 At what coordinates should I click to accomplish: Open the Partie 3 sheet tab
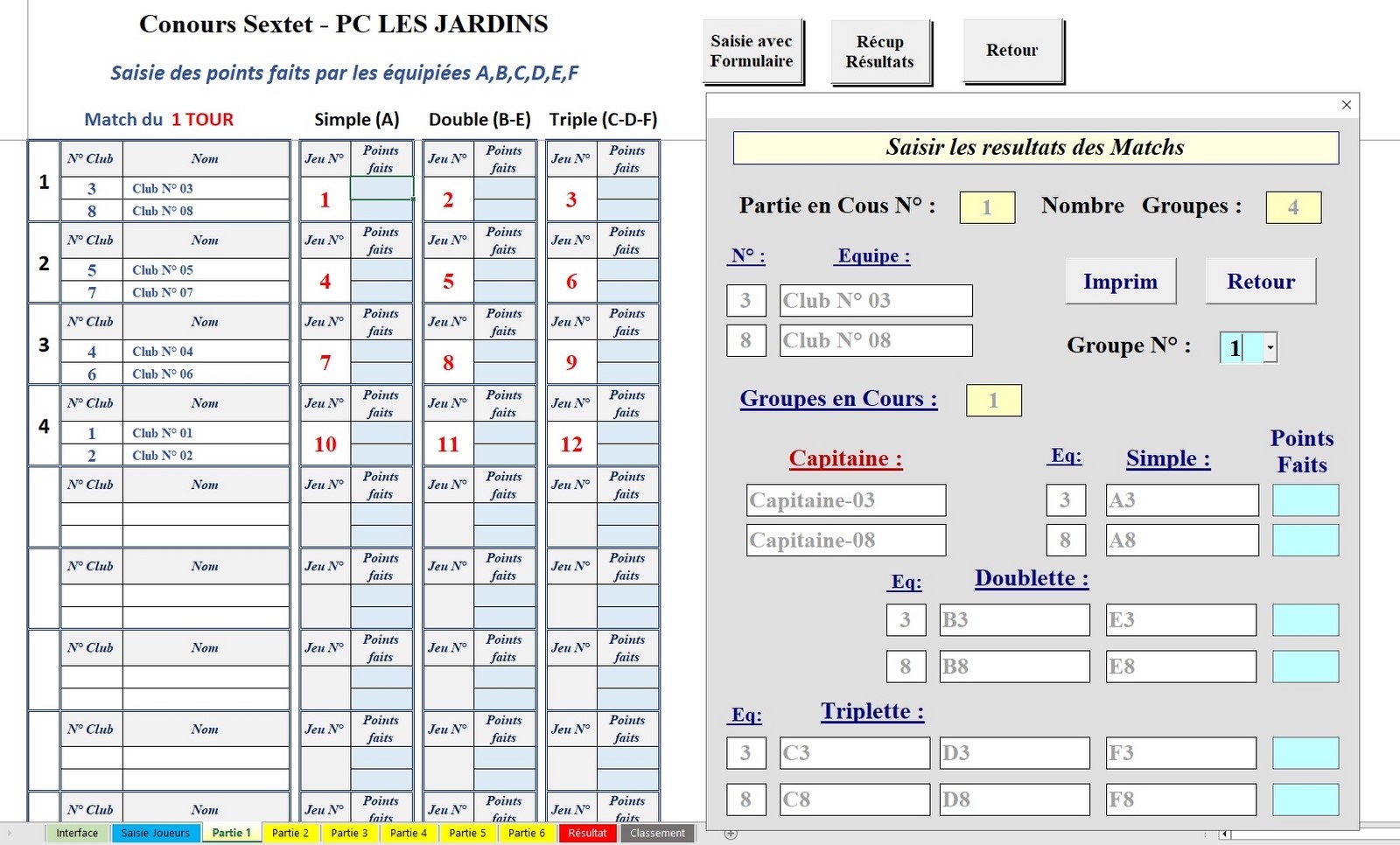[349, 833]
